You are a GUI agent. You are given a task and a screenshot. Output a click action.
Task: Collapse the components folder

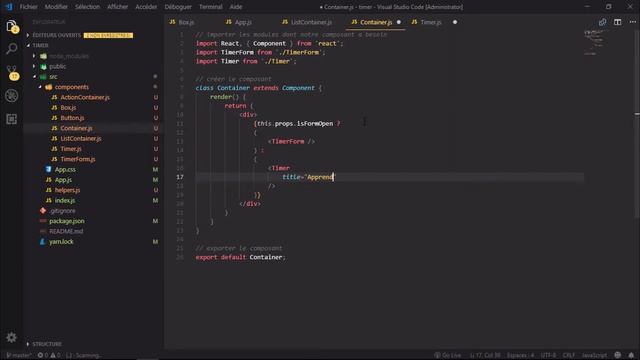pyautogui.click(x=71, y=87)
